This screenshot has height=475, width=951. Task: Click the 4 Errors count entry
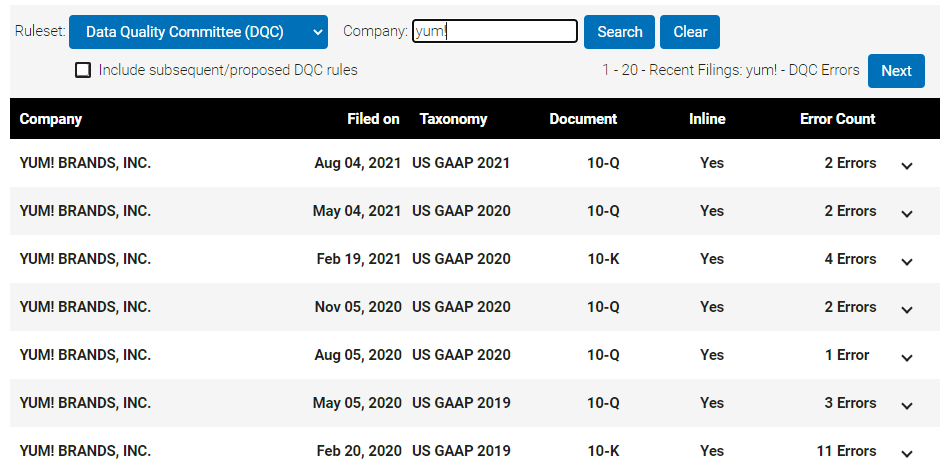click(x=850, y=259)
